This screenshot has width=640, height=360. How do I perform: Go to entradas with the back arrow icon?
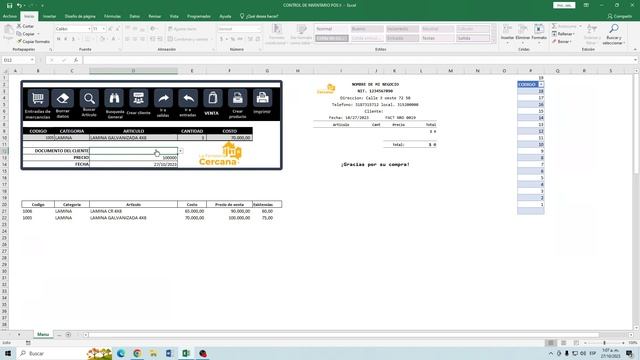(188, 98)
